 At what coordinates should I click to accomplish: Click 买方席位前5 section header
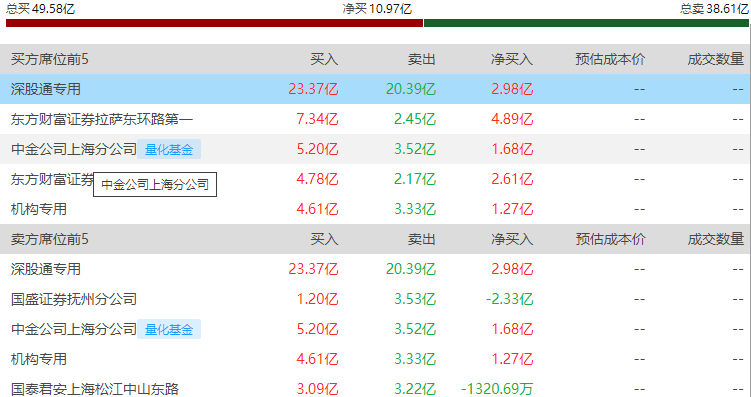coord(50,59)
